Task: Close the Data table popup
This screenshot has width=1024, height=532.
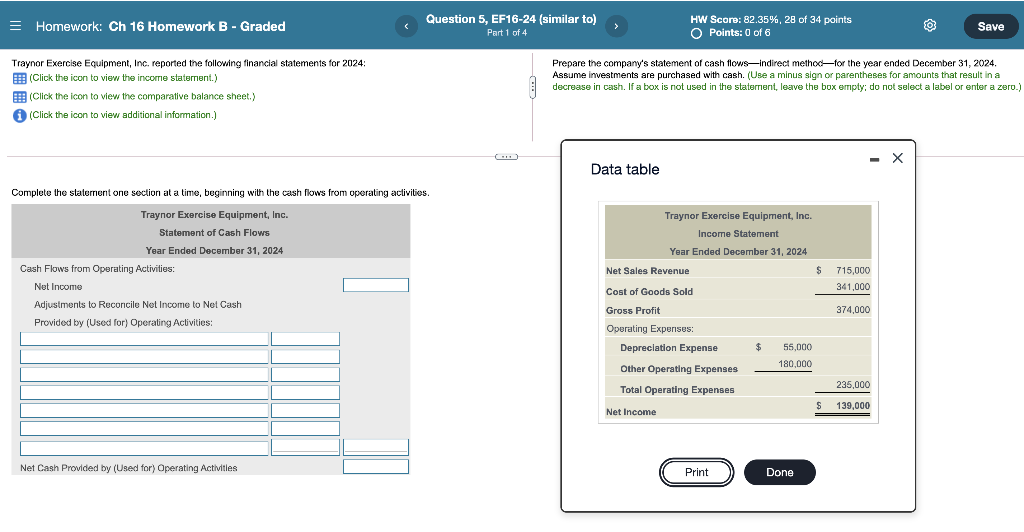Action: tap(897, 158)
